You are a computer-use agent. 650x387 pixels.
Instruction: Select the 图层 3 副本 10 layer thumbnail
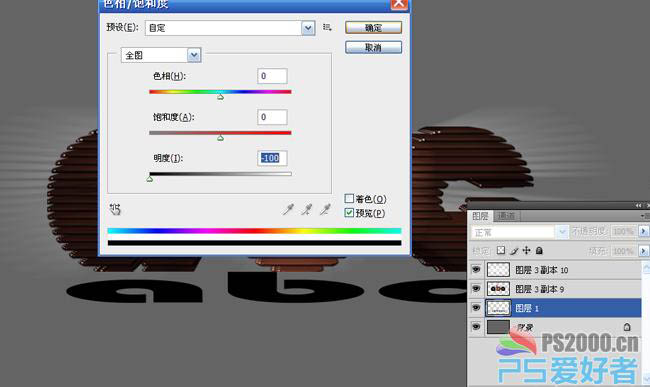[x=498, y=270]
